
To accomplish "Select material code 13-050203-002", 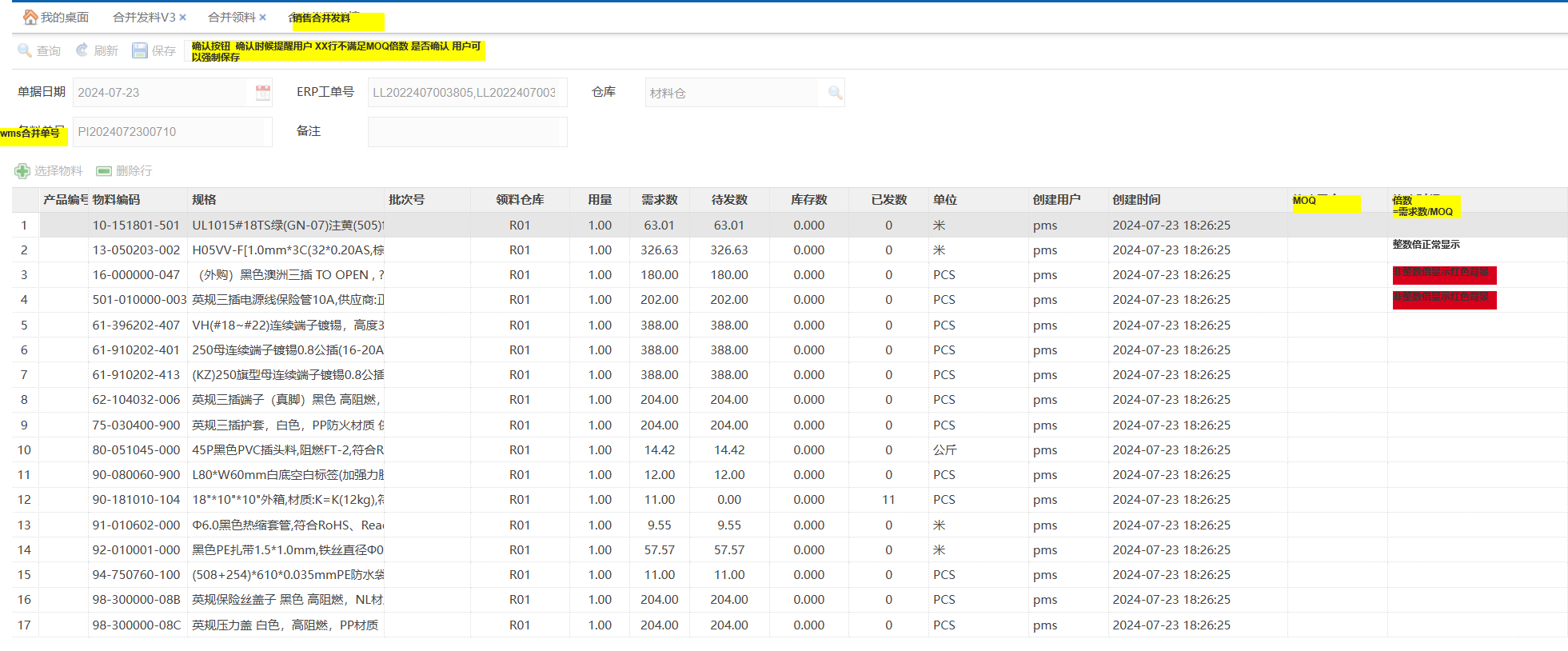I will click(136, 250).
